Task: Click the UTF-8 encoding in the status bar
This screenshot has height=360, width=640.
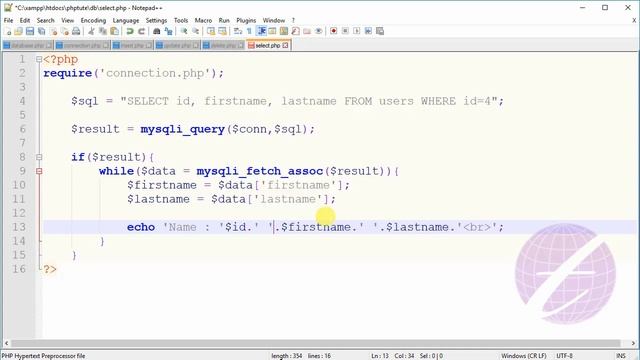Action: point(564,356)
